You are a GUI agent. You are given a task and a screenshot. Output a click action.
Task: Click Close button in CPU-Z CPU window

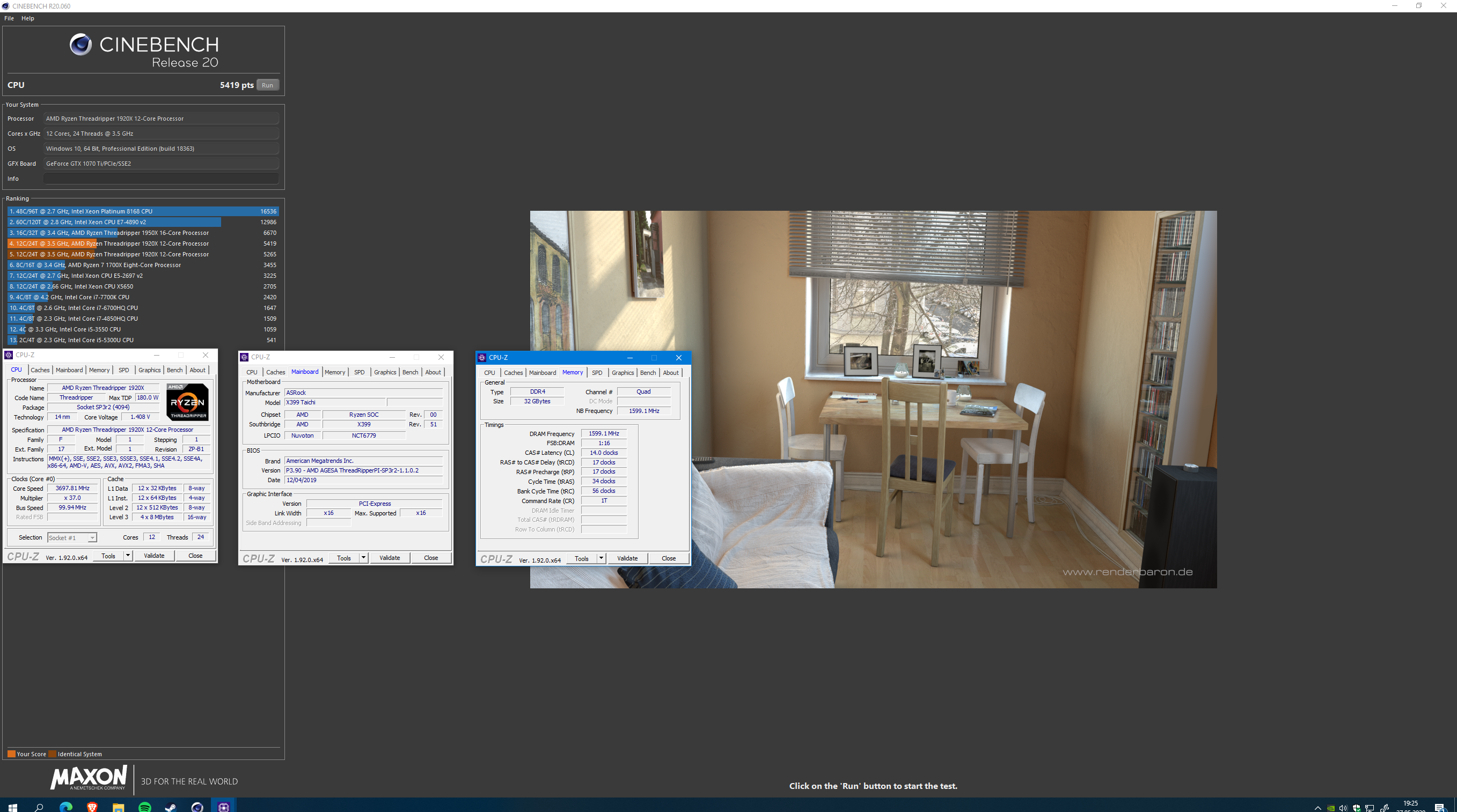195,556
